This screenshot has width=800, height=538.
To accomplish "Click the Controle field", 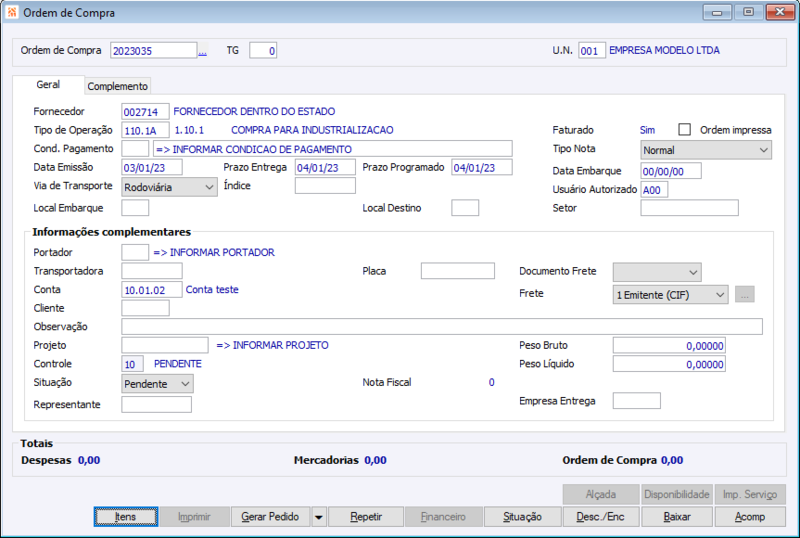I will (x=132, y=364).
